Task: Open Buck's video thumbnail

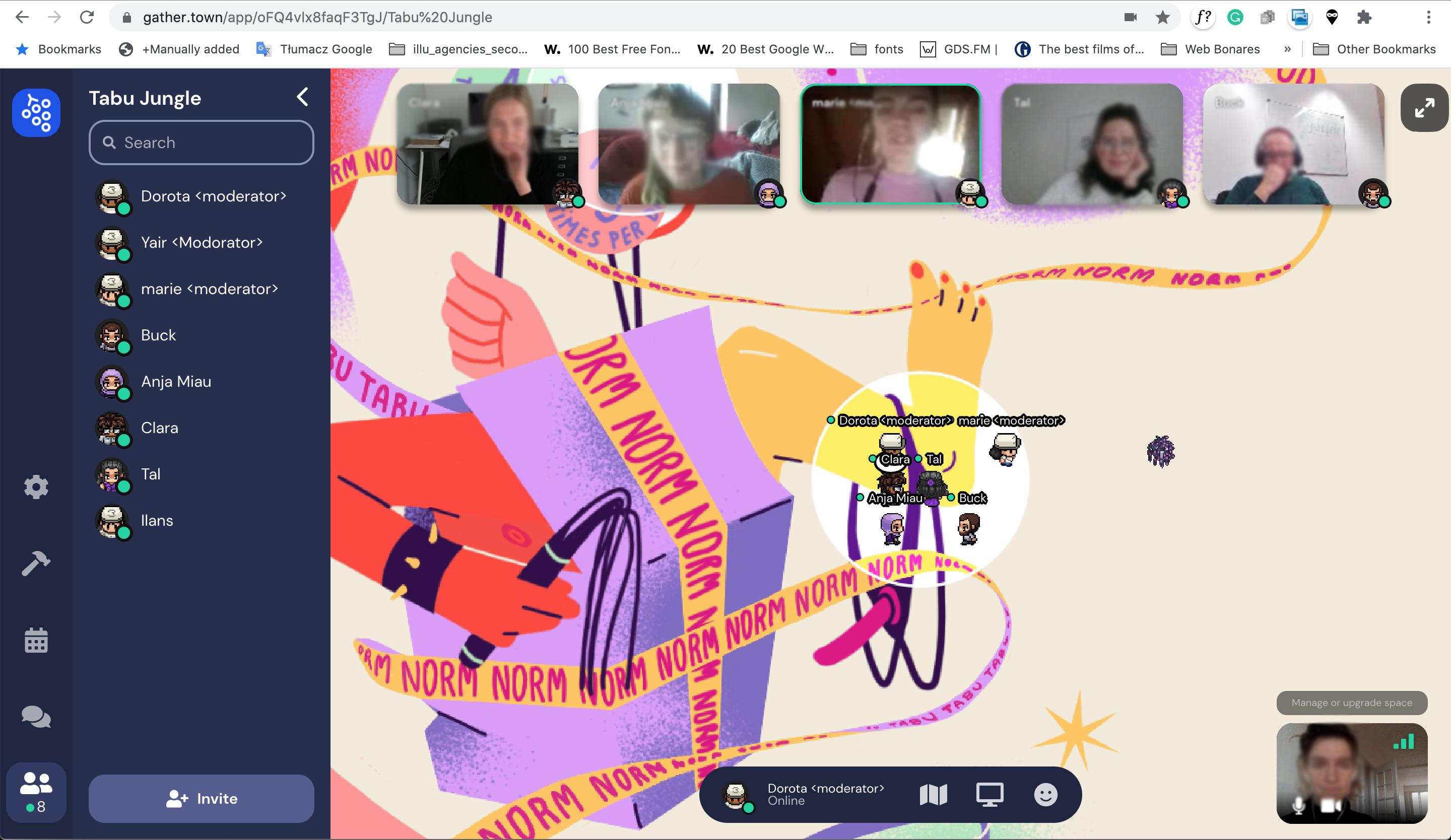Action: click(x=1293, y=144)
